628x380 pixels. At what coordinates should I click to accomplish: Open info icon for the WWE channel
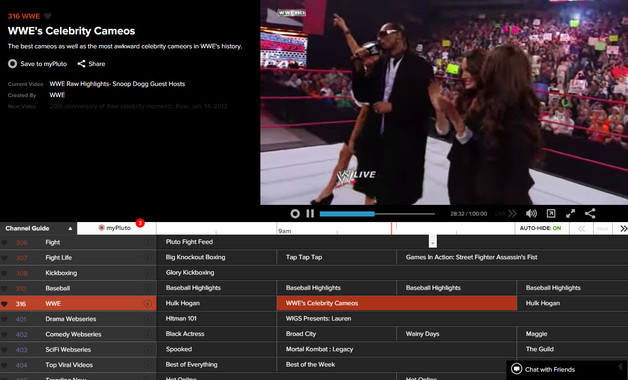tap(147, 304)
